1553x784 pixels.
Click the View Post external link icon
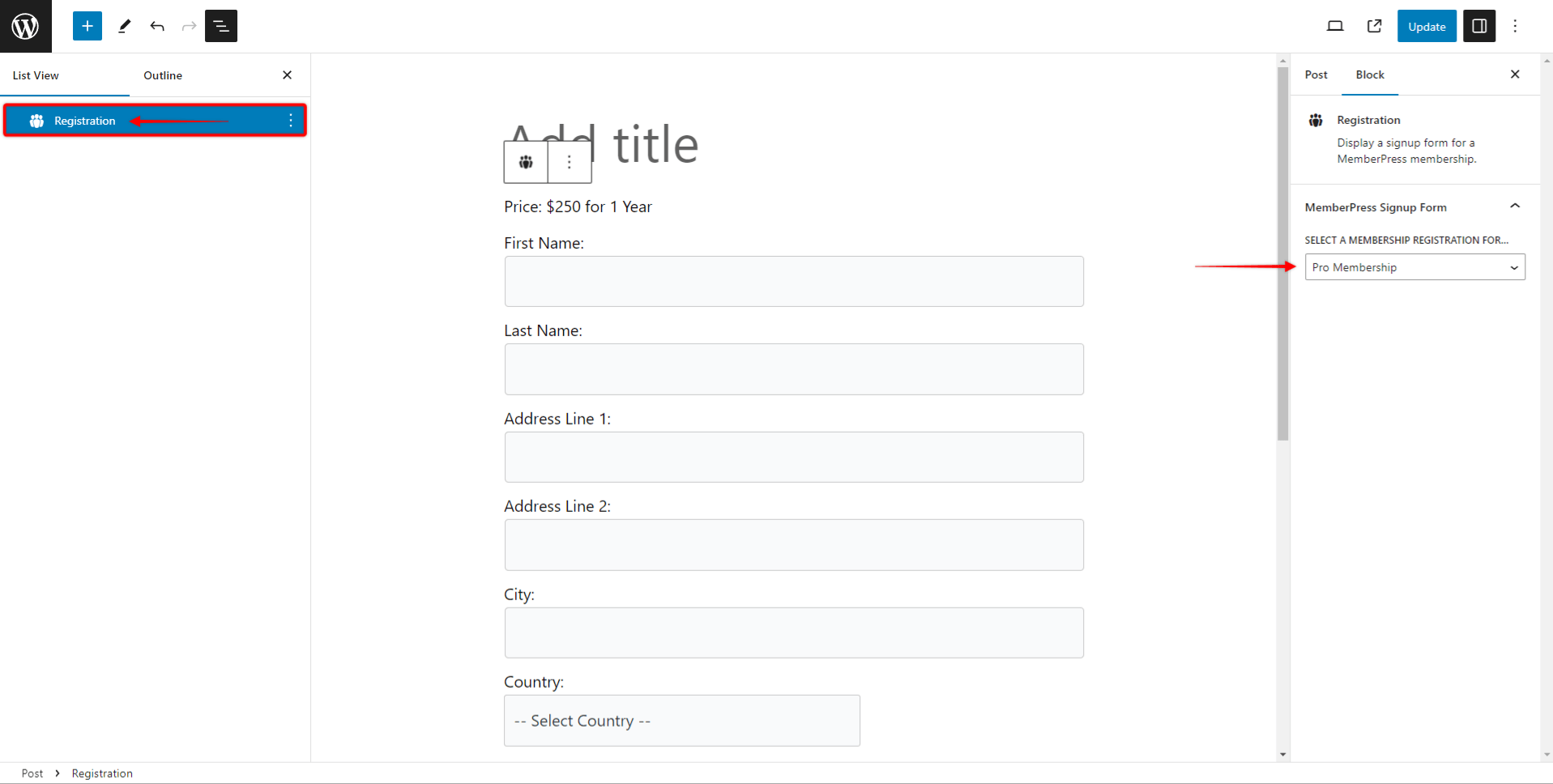tap(1374, 26)
